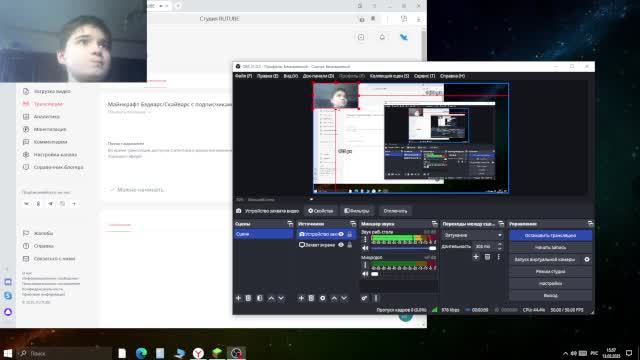Toggle visibility of video capture device source
The height and width of the screenshot is (360, 640).
point(341,234)
